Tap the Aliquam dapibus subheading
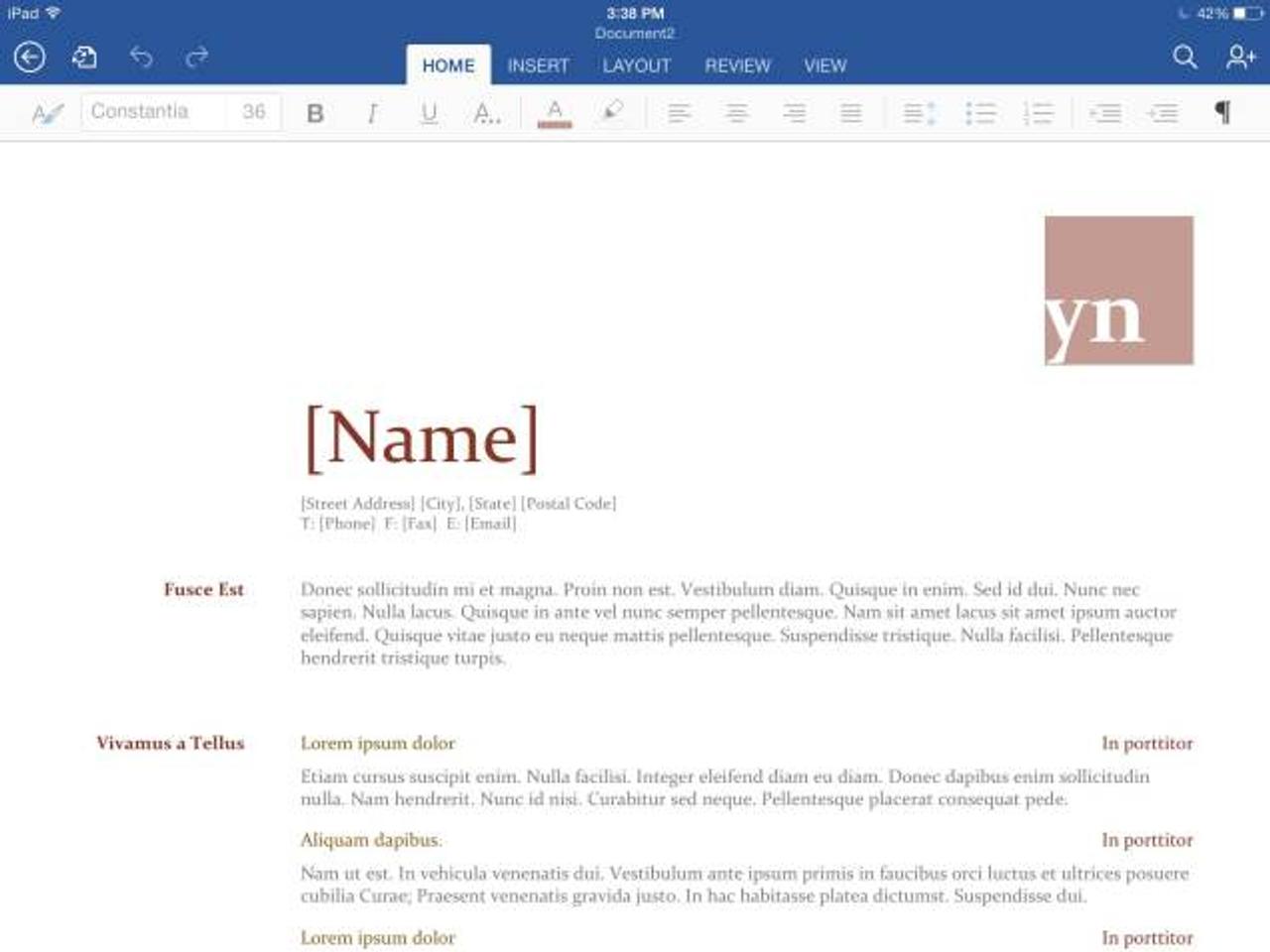This screenshot has width=1270, height=952. click(371, 840)
